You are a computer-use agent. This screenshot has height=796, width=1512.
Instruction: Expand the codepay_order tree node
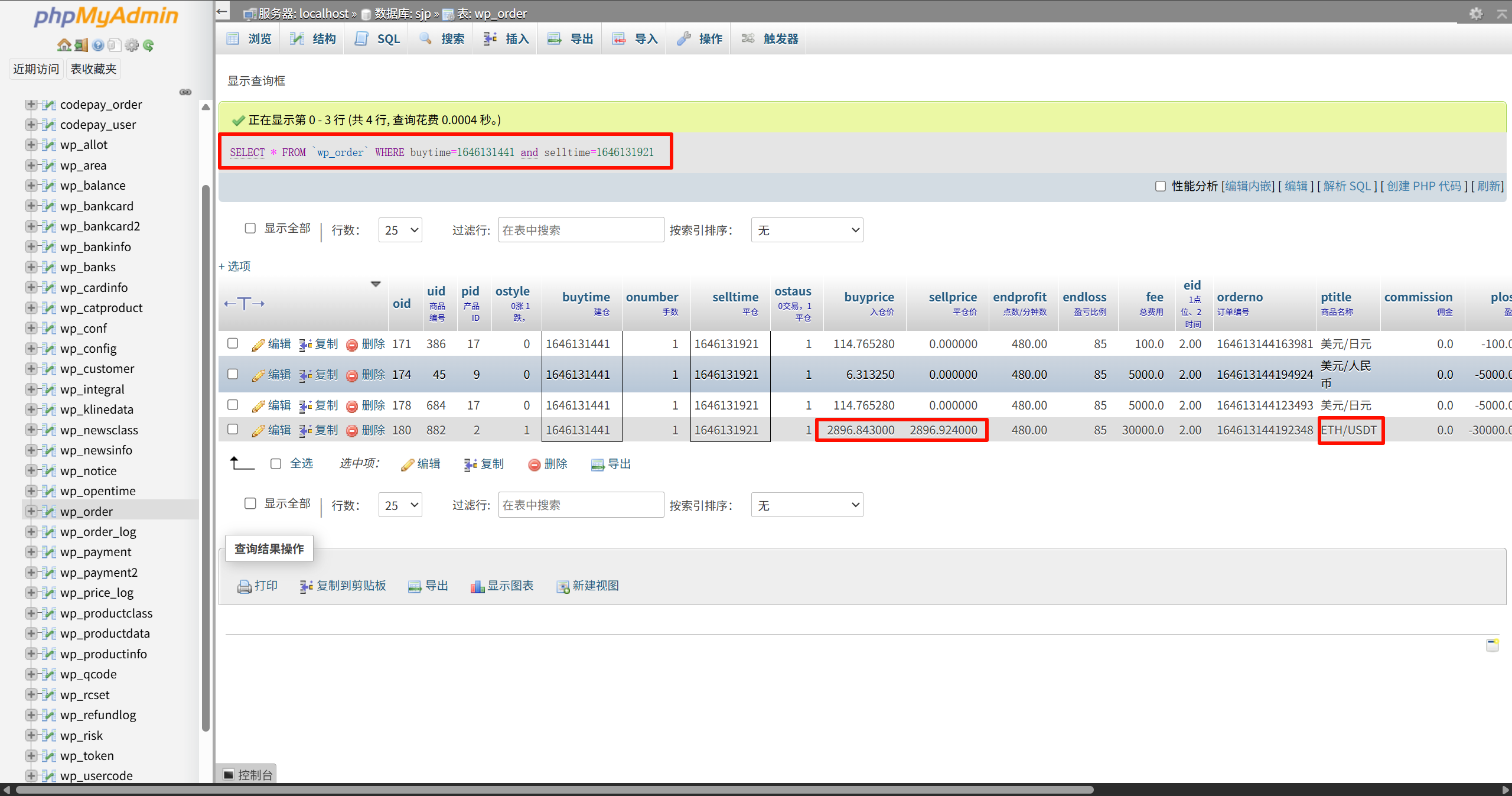click(31, 105)
